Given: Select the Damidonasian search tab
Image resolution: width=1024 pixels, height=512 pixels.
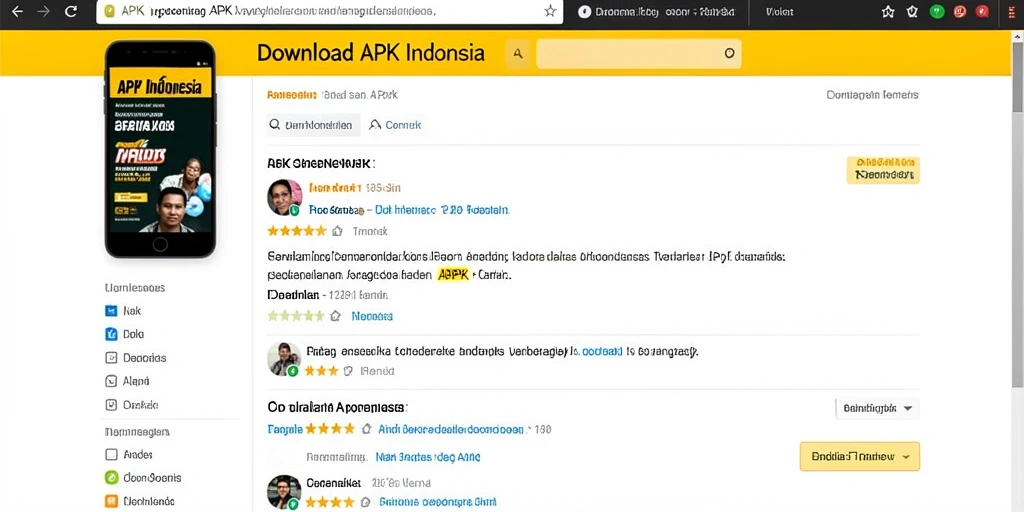Looking at the screenshot, I should (313, 125).
